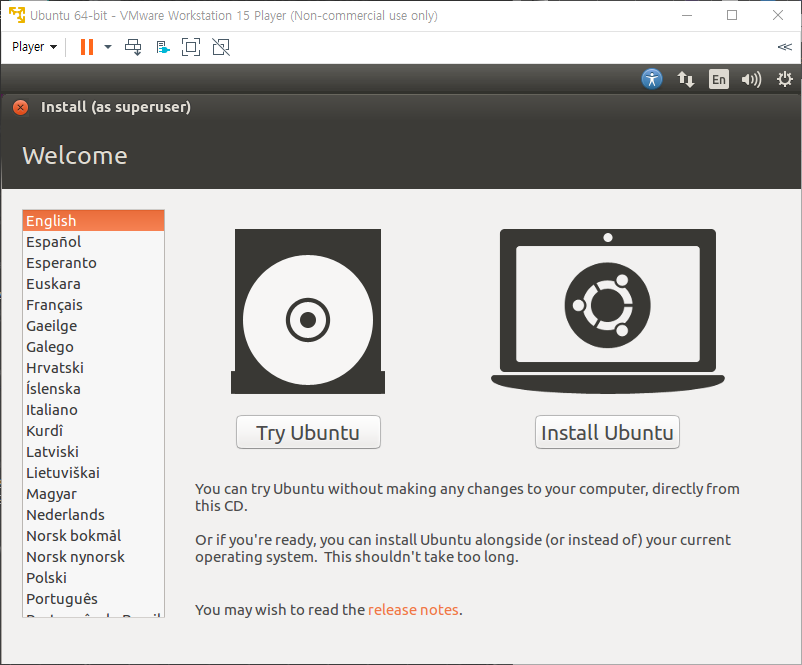The height and width of the screenshot is (665, 802).
Task: Select English in the language list
Action: pos(94,220)
